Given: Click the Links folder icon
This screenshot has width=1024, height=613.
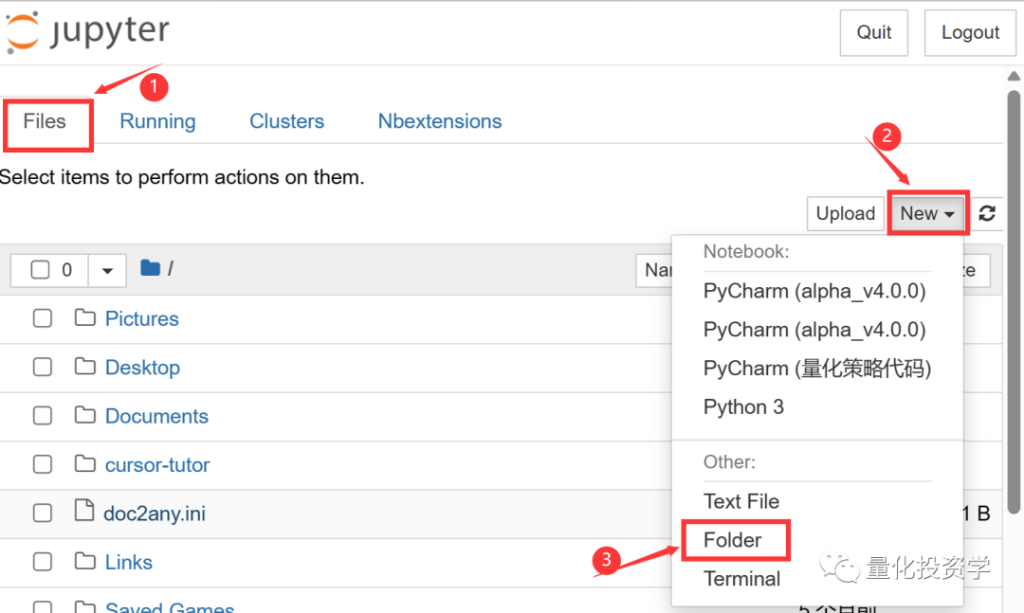Looking at the screenshot, I should pos(85,561).
